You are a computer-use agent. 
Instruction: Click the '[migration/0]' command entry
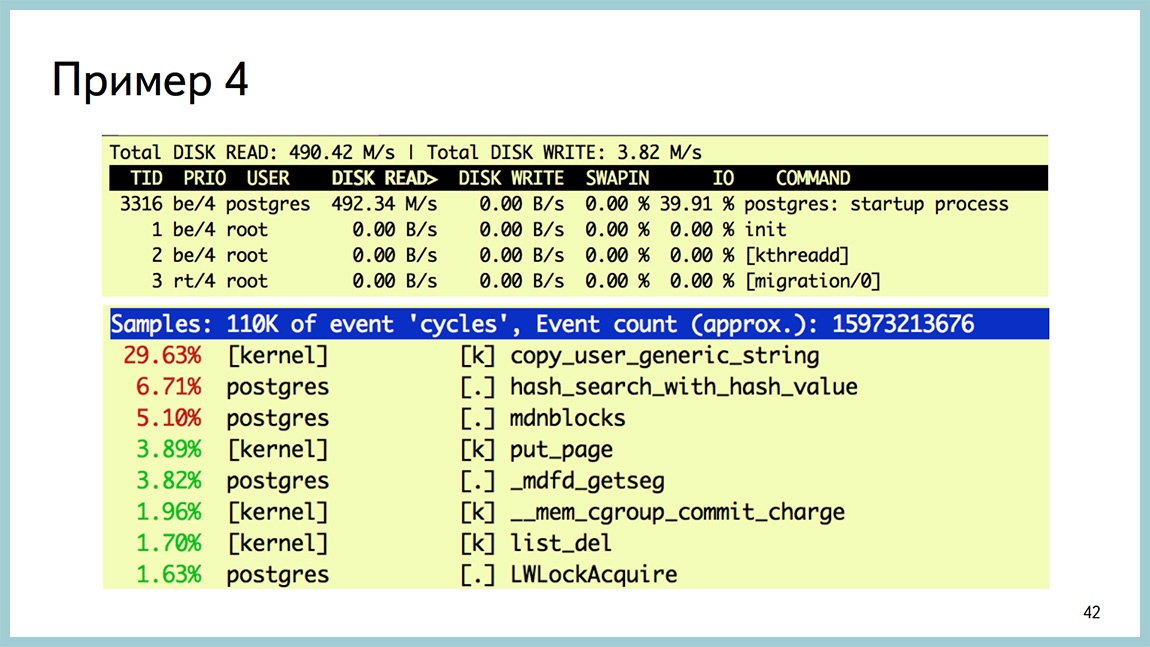click(813, 281)
